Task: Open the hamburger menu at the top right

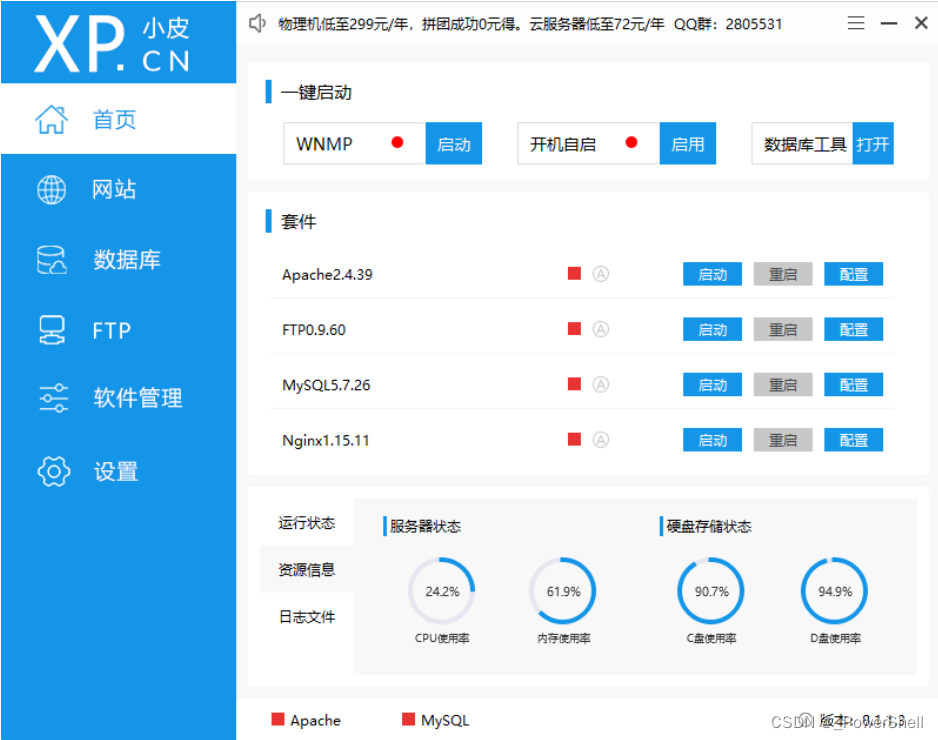Action: [856, 23]
